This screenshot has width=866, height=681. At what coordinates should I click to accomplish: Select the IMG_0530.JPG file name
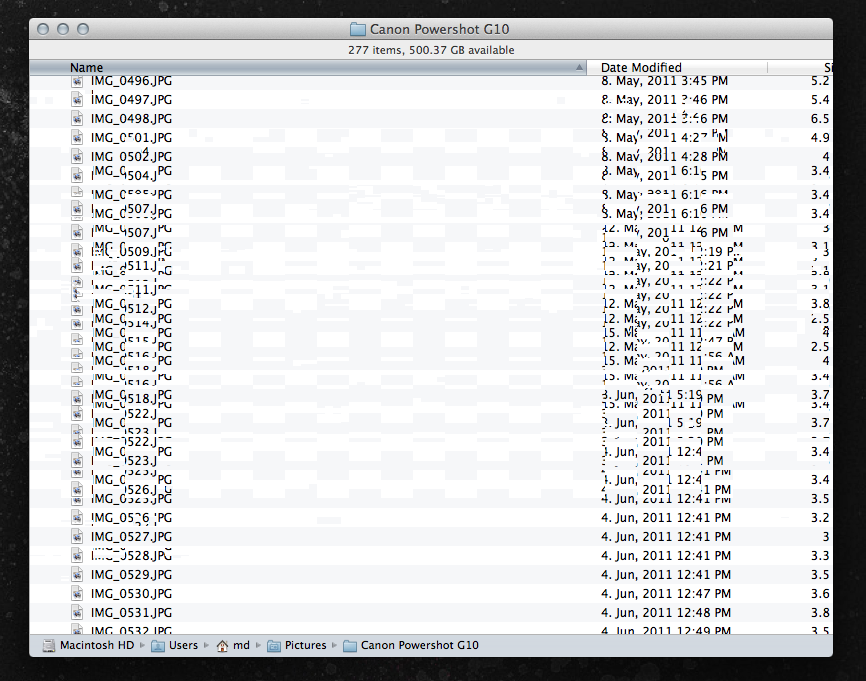coord(131,593)
